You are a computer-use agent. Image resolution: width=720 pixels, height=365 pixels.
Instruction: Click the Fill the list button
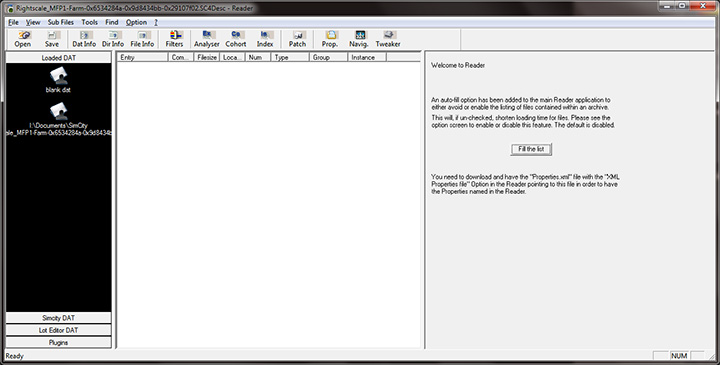tap(531, 149)
